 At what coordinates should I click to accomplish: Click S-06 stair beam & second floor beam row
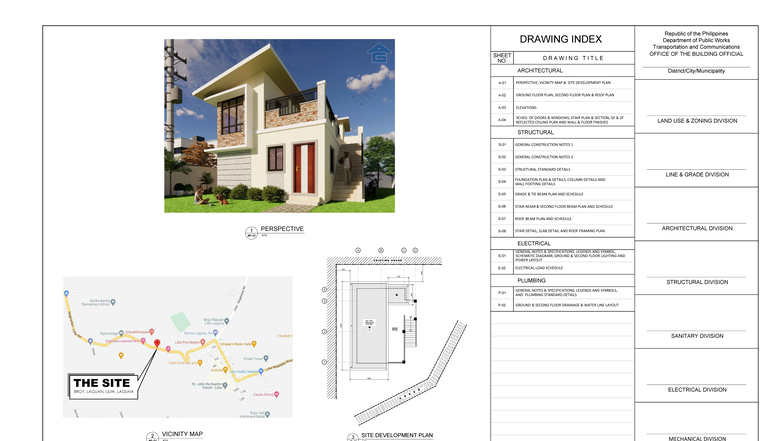(562, 206)
